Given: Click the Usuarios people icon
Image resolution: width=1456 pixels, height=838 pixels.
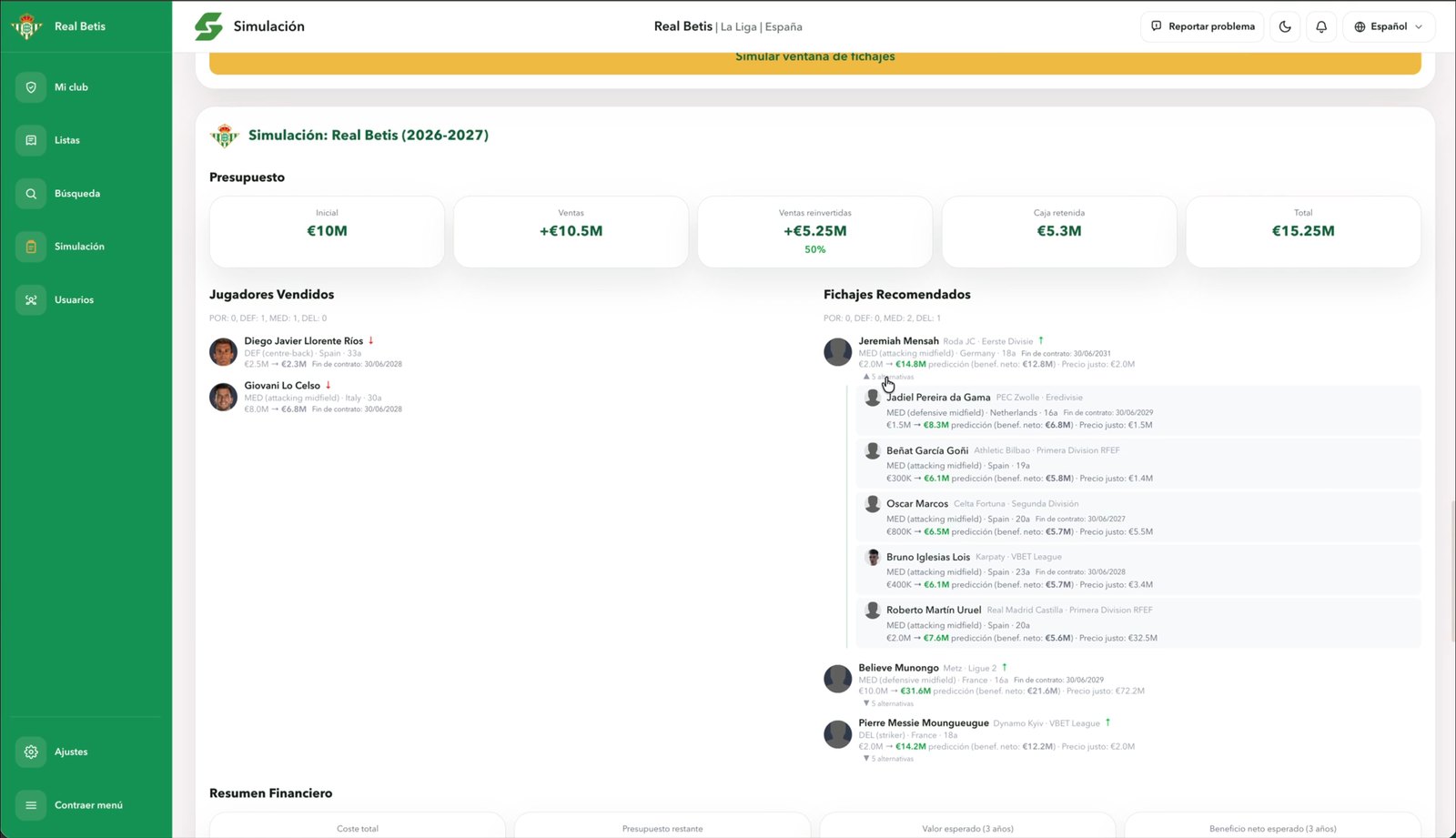Looking at the screenshot, I should coord(31,299).
